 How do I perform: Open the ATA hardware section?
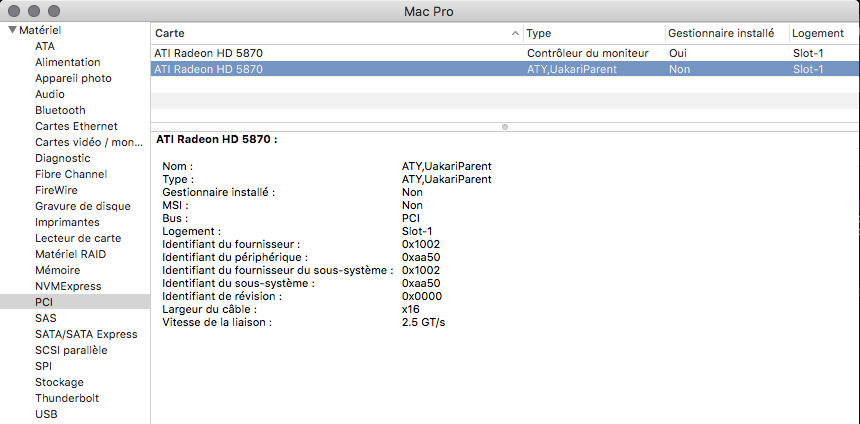45,46
